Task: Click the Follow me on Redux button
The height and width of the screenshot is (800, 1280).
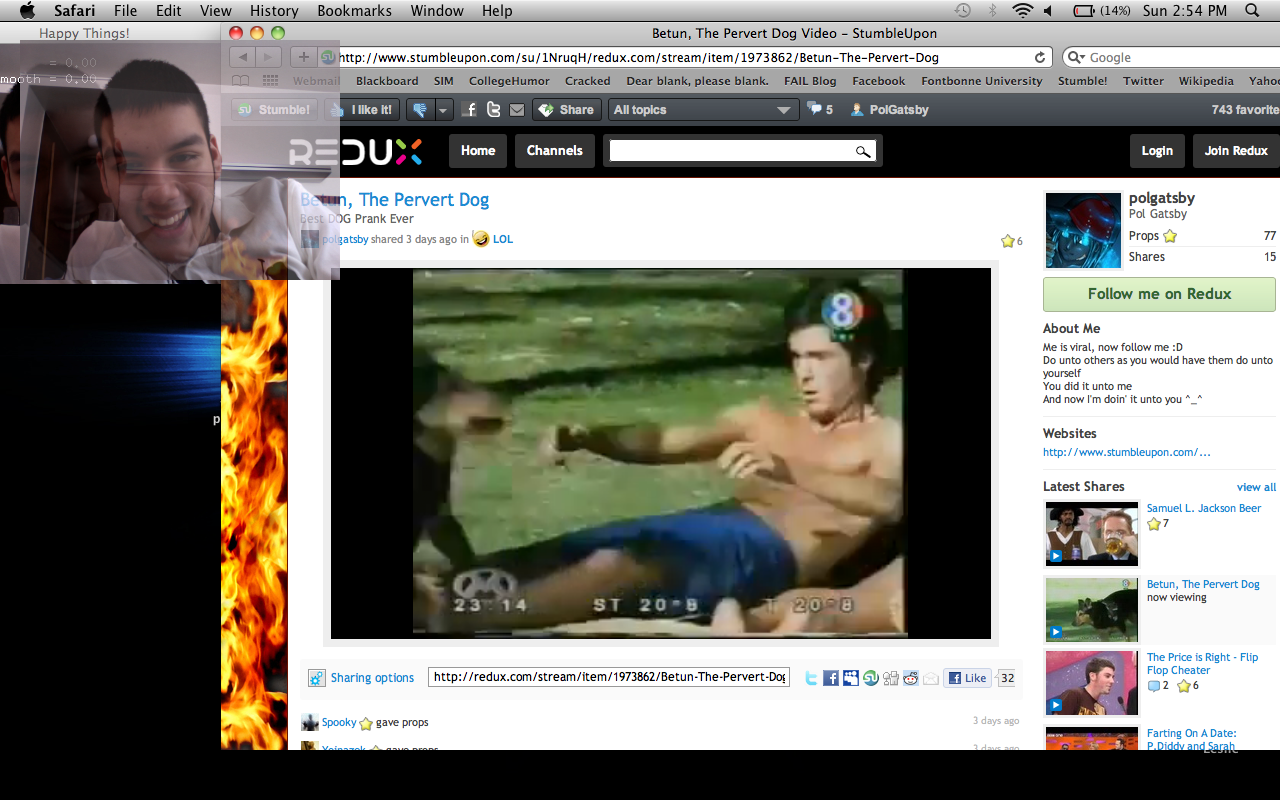Action: click(1159, 294)
